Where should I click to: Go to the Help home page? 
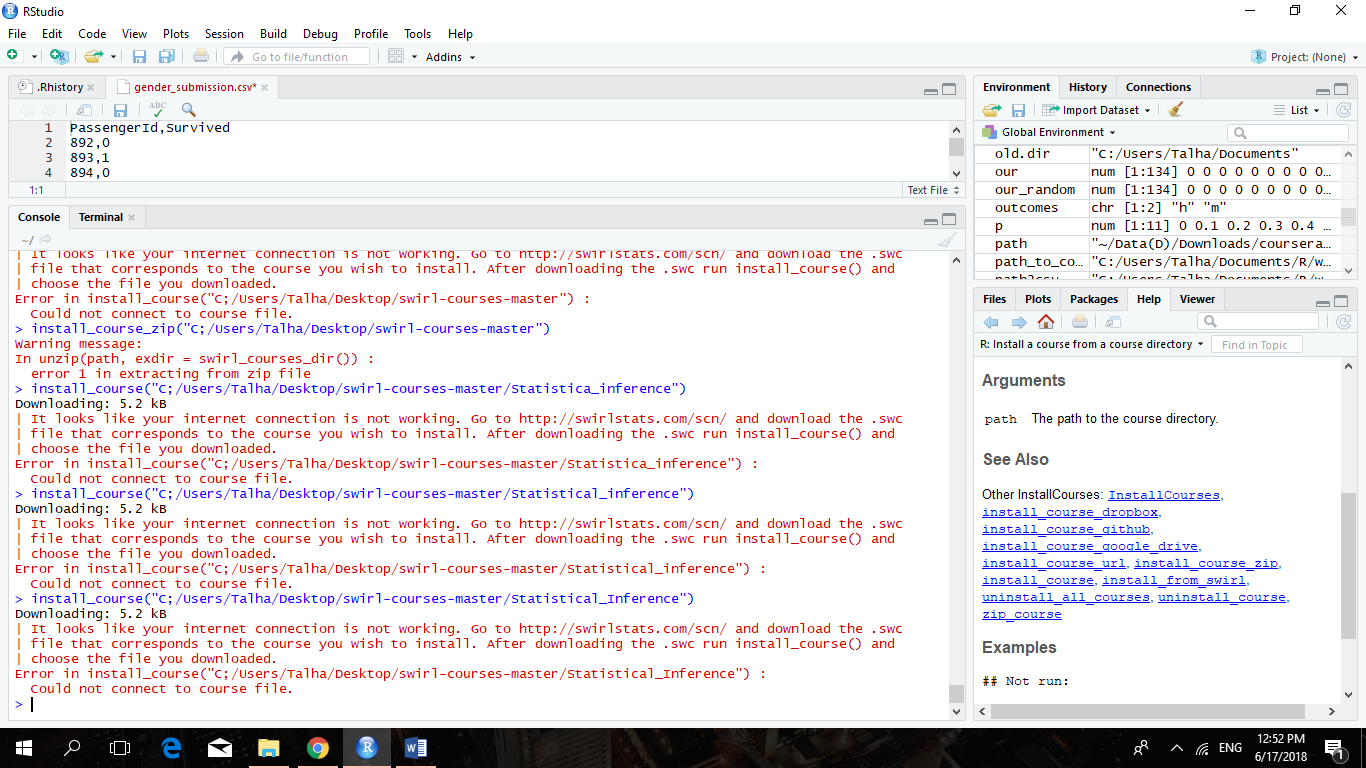tap(1046, 323)
